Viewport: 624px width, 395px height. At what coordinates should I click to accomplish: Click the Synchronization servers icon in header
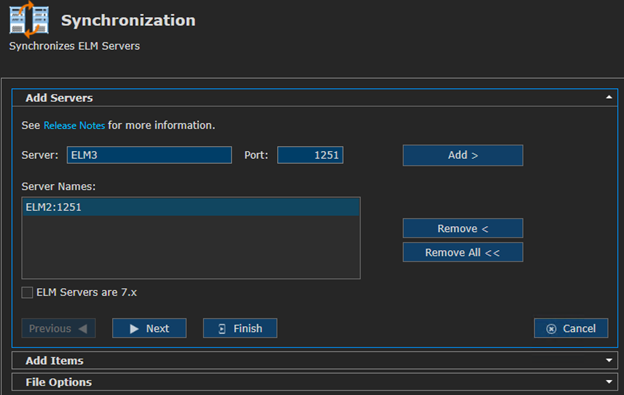29,20
